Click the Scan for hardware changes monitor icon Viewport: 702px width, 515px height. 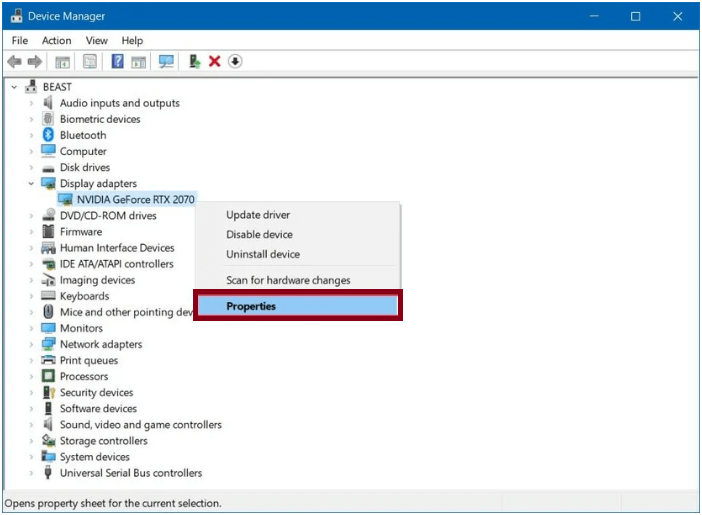(166, 62)
